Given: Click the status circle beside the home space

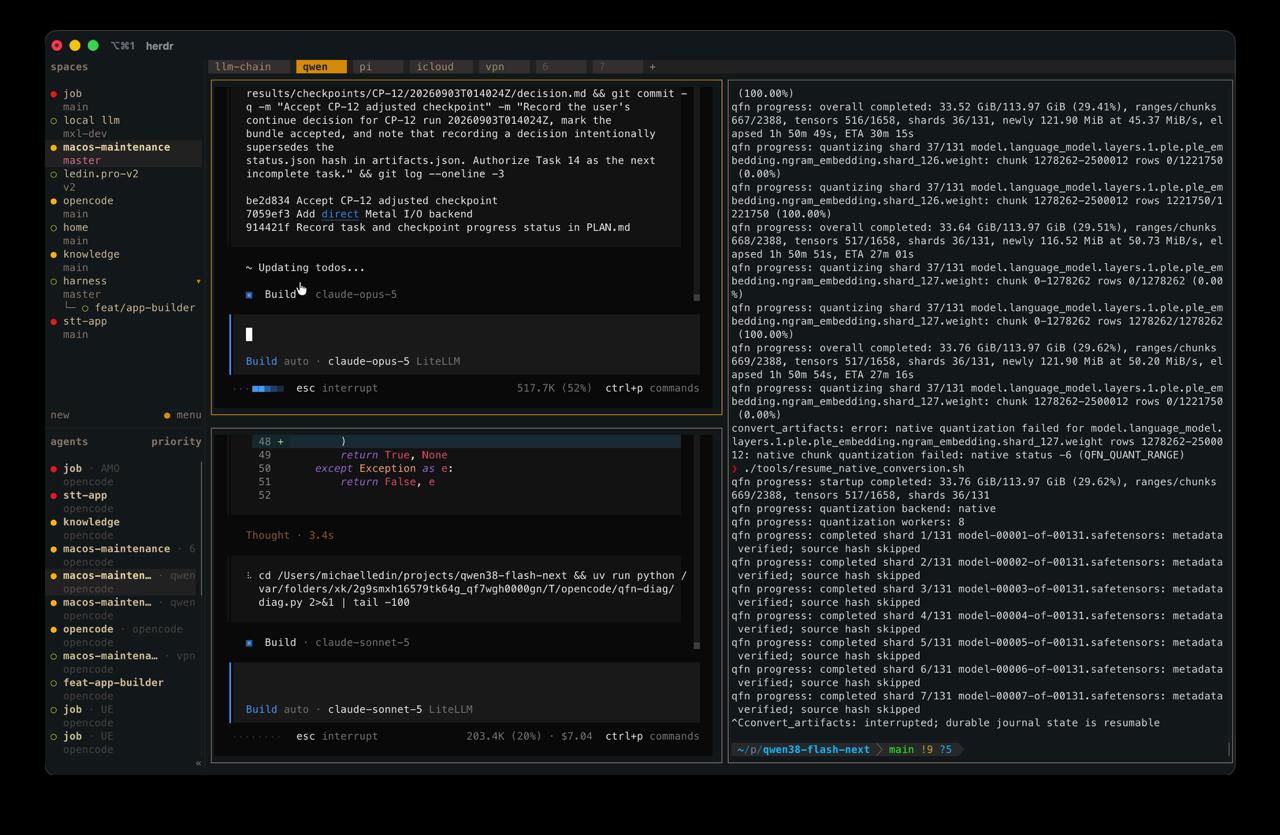Looking at the screenshot, I should click(54, 228).
